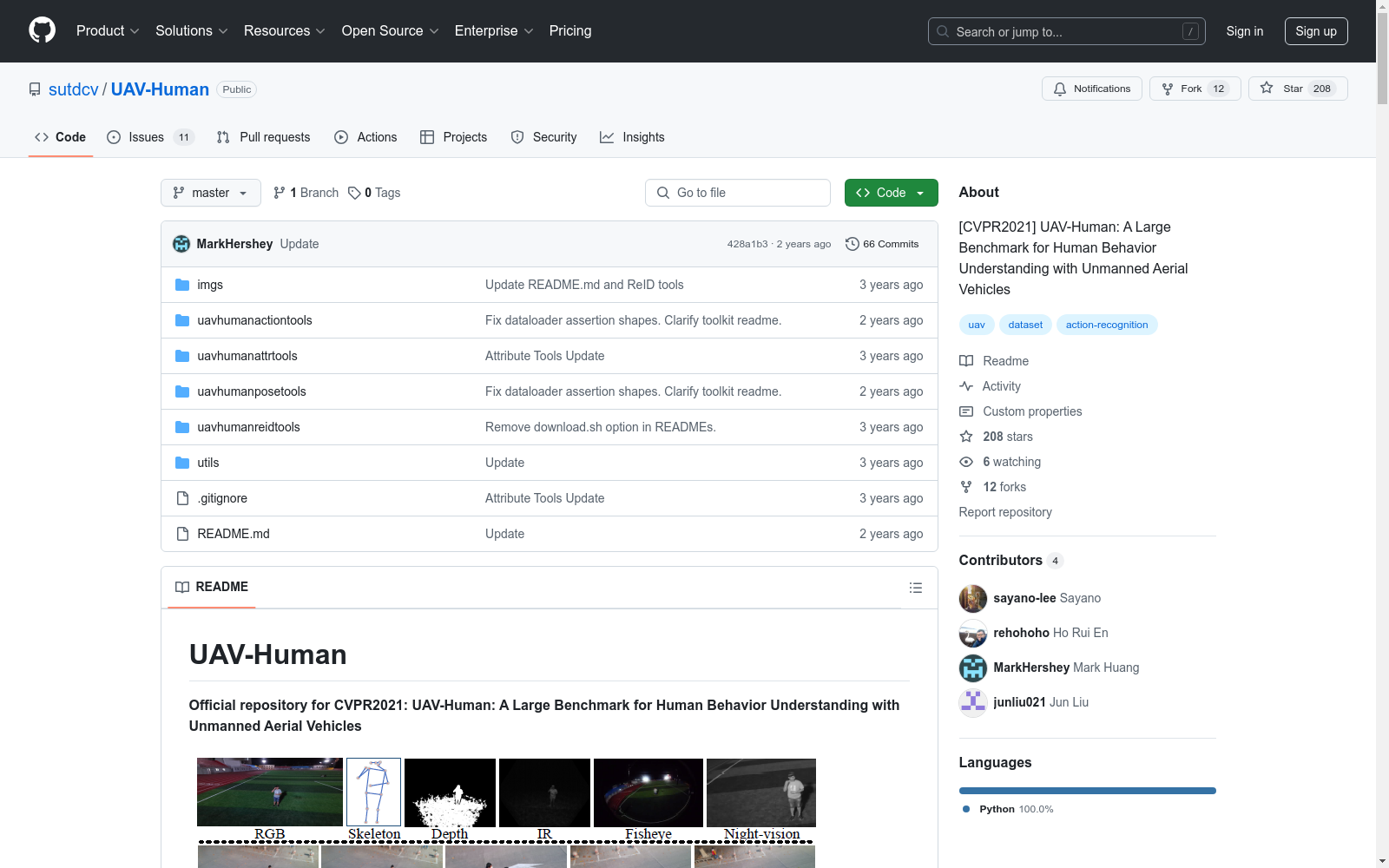Open the action-recognition topic tag

(x=1107, y=325)
